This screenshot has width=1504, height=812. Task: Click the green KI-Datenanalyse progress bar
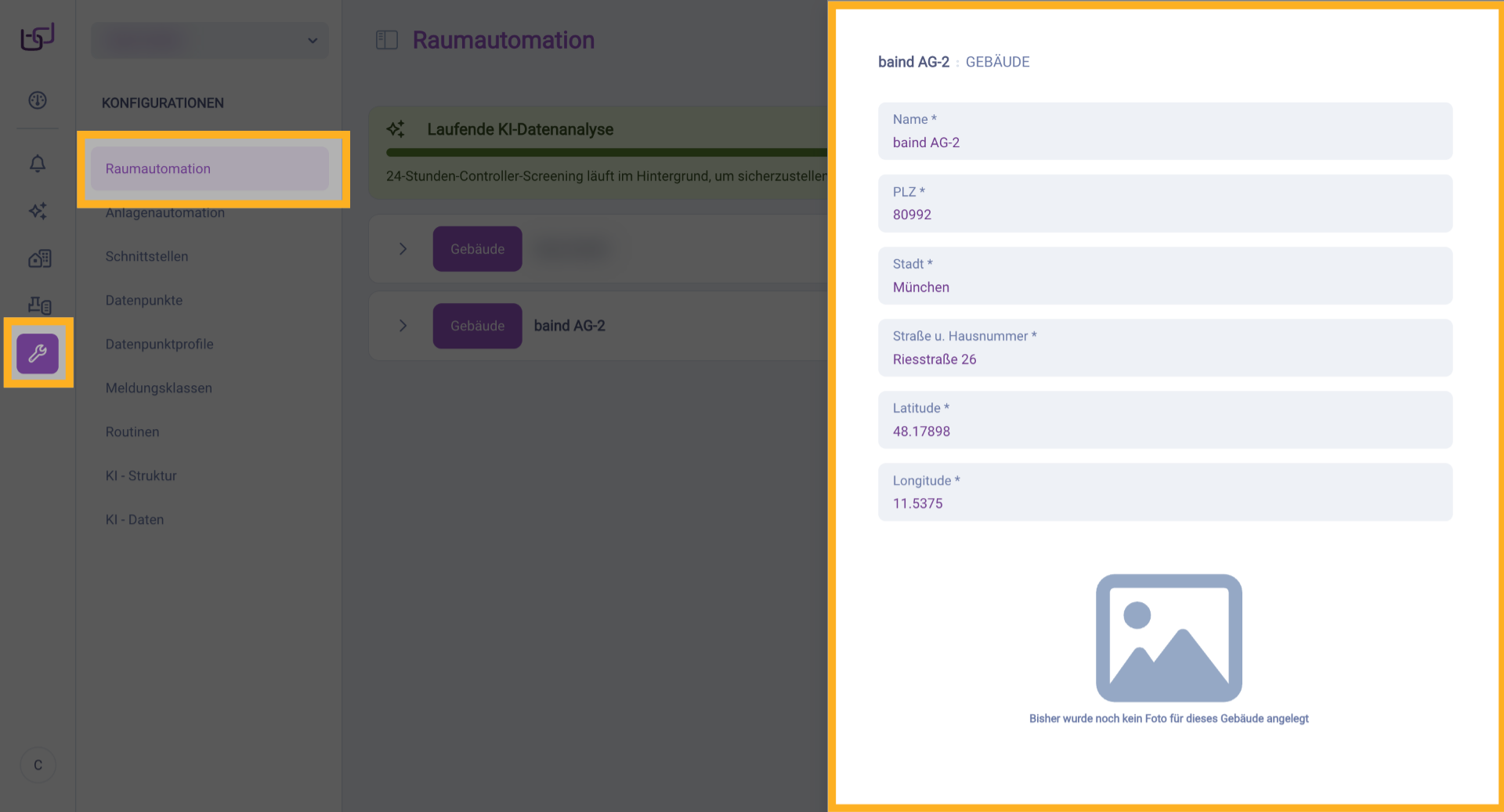tap(603, 151)
